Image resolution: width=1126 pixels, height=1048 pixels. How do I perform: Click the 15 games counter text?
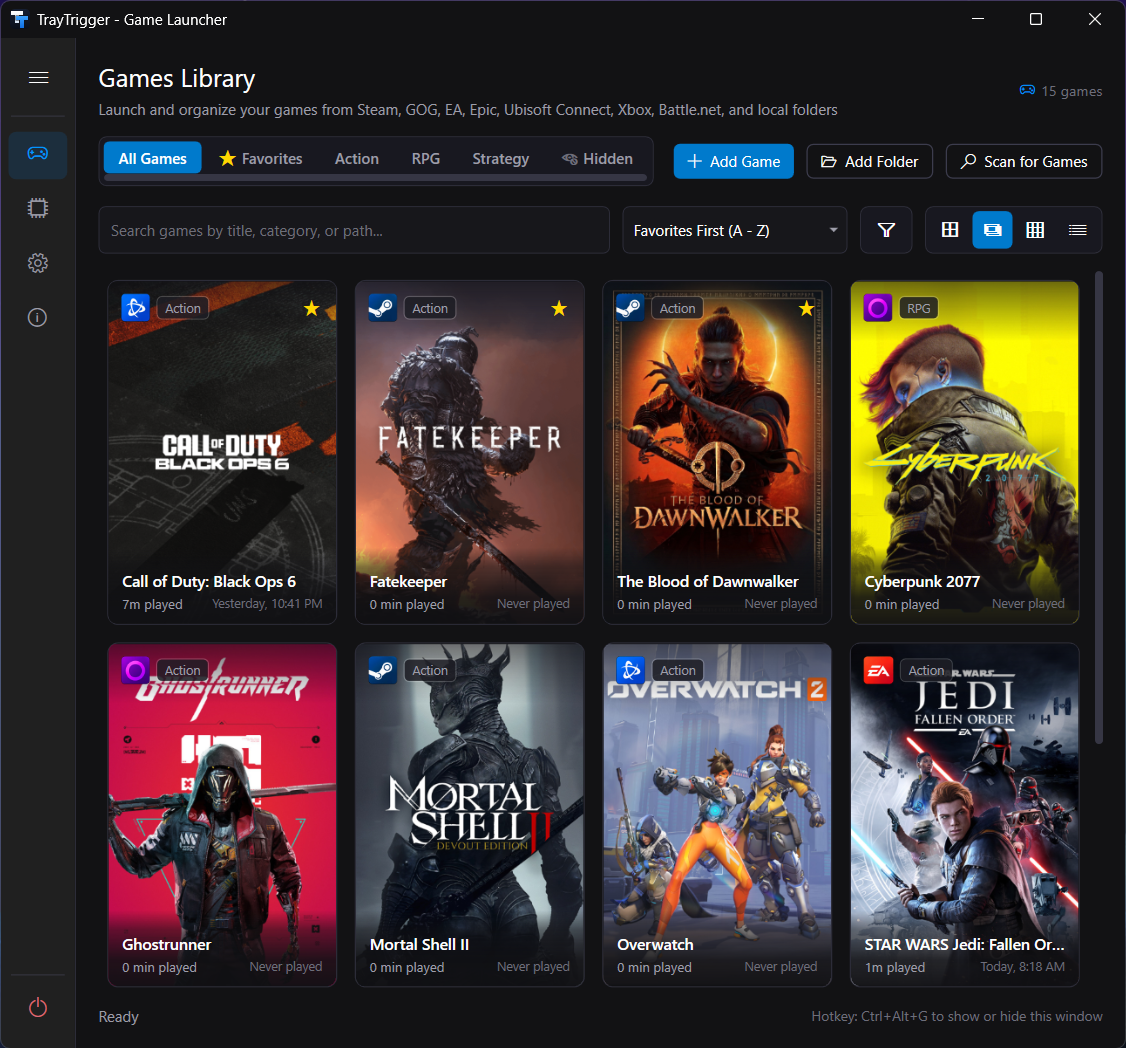point(1071,91)
